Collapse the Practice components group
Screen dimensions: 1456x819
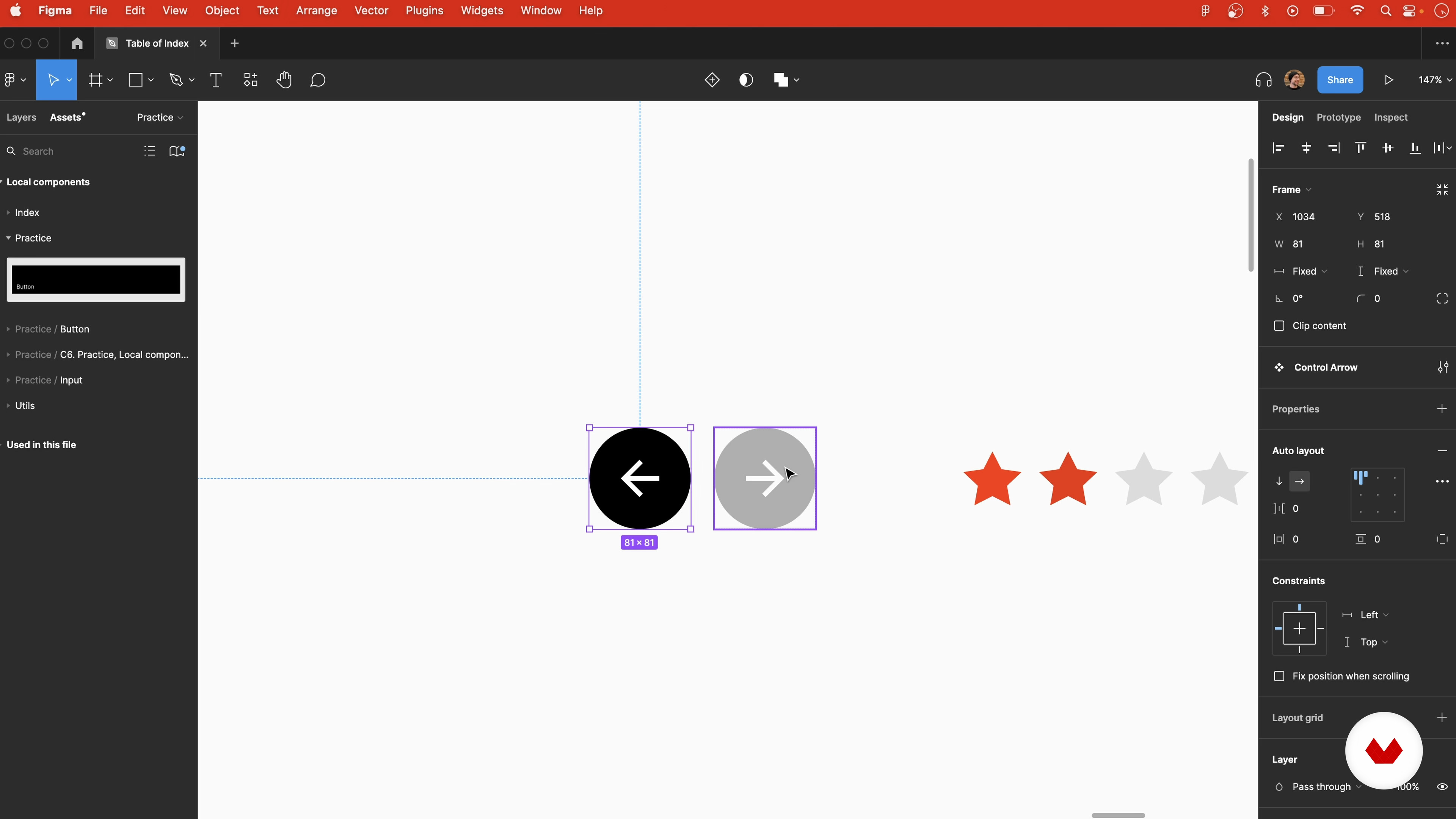pos(8,238)
